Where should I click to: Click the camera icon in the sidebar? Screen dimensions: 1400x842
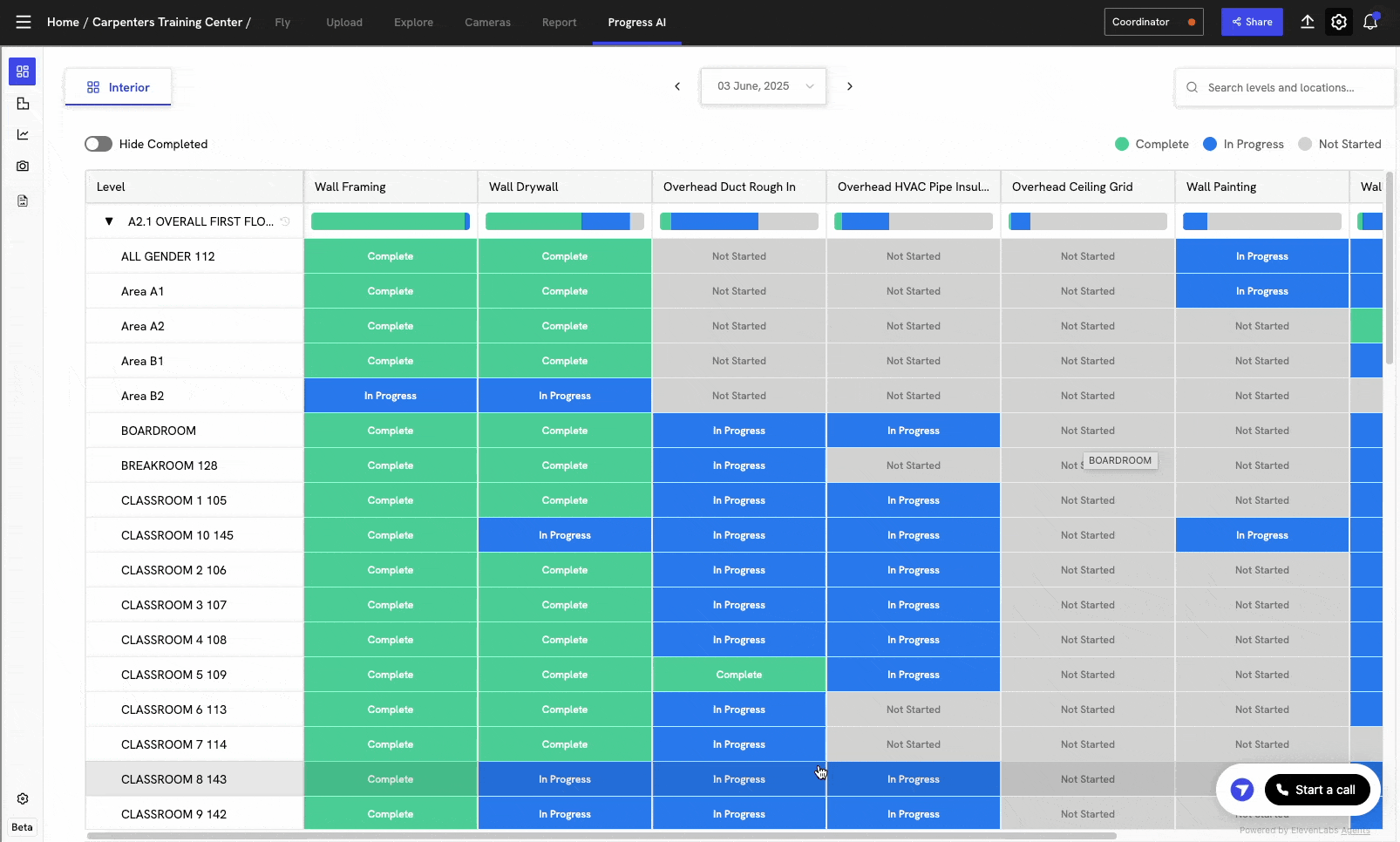pyautogui.click(x=22, y=166)
